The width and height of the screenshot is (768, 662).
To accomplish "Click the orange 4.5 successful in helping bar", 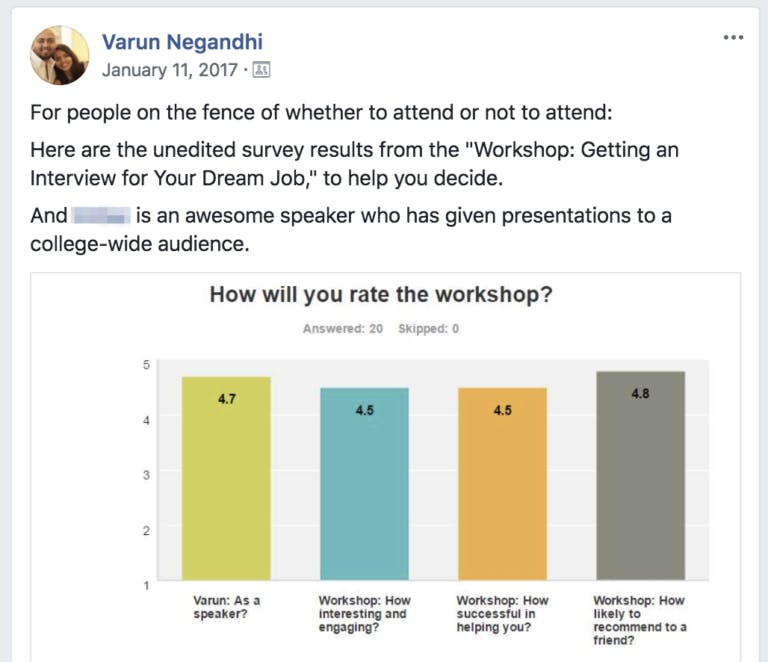I will click(x=503, y=484).
